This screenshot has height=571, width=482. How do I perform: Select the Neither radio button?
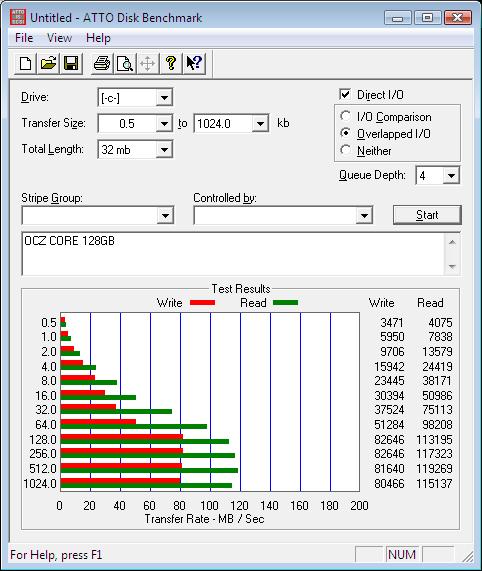point(345,150)
